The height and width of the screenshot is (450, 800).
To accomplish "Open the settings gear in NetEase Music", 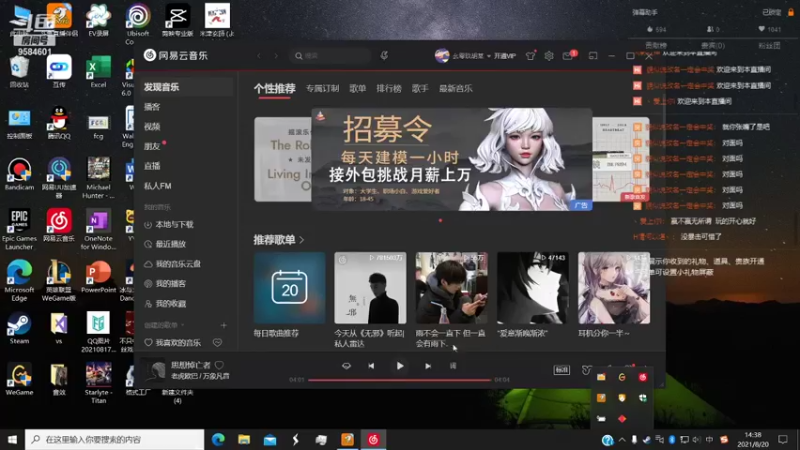I will tap(549, 56).
